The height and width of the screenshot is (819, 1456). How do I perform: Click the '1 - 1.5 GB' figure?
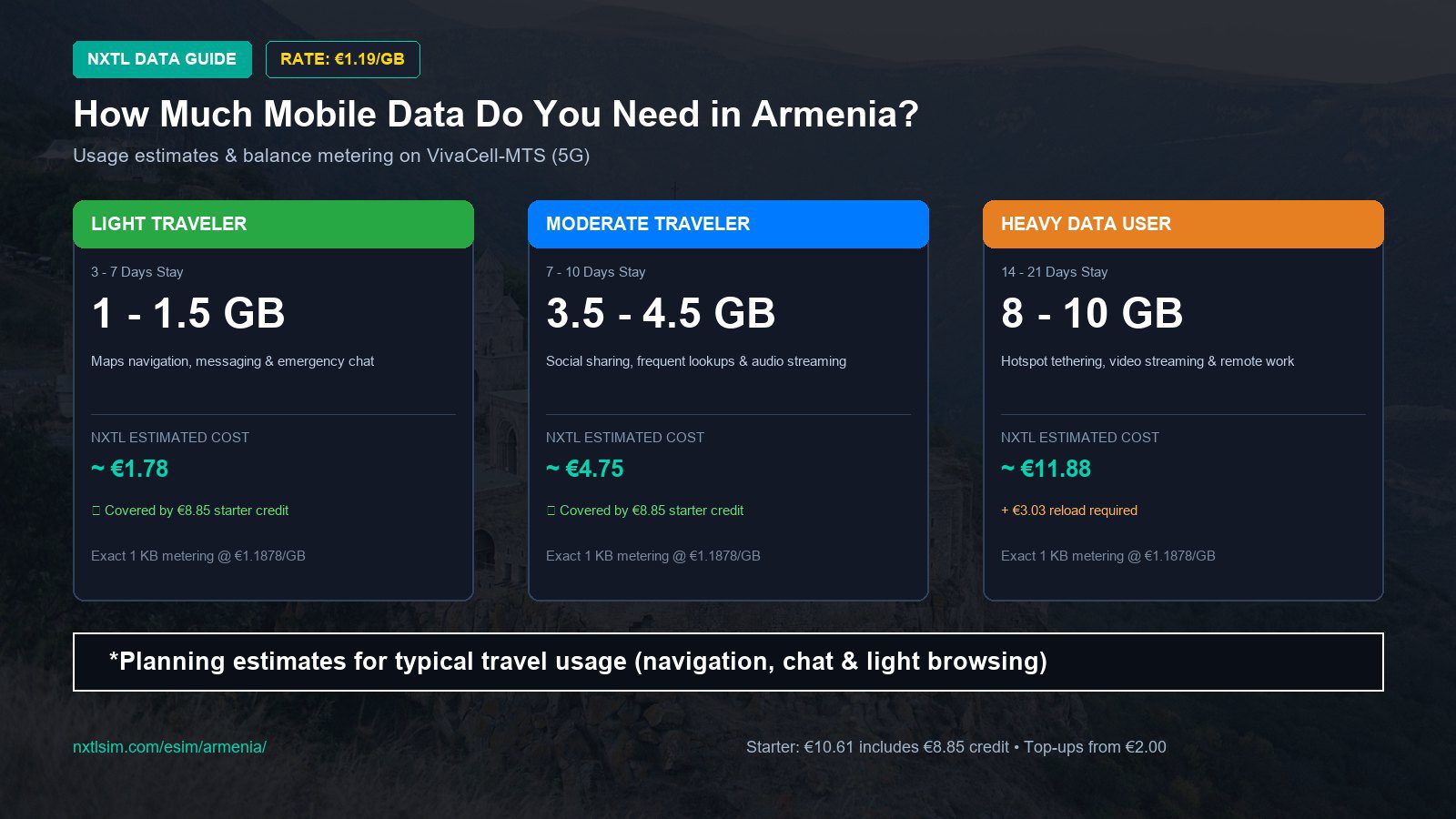click(x=188, y=313)
